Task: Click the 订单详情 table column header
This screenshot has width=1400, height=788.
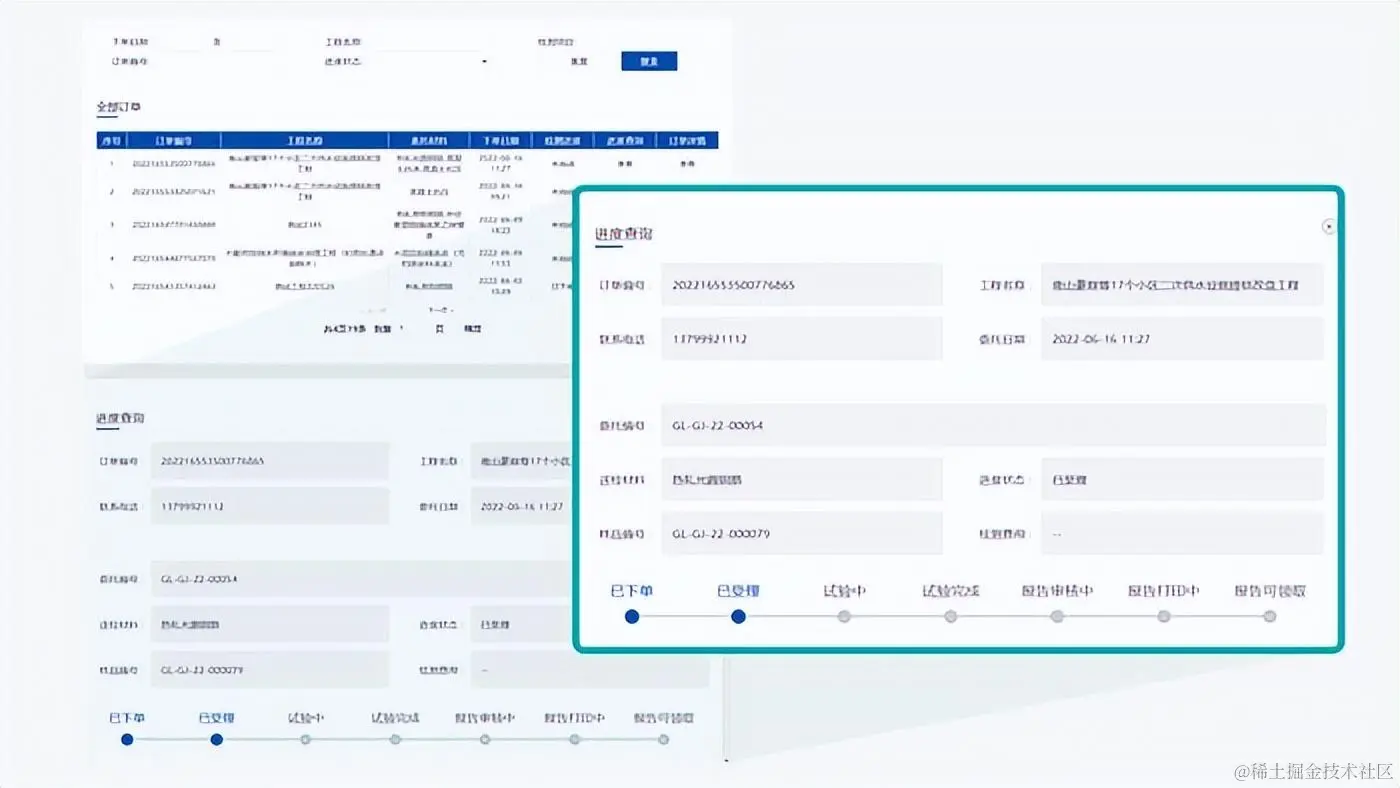Action: tap(687, 141)
